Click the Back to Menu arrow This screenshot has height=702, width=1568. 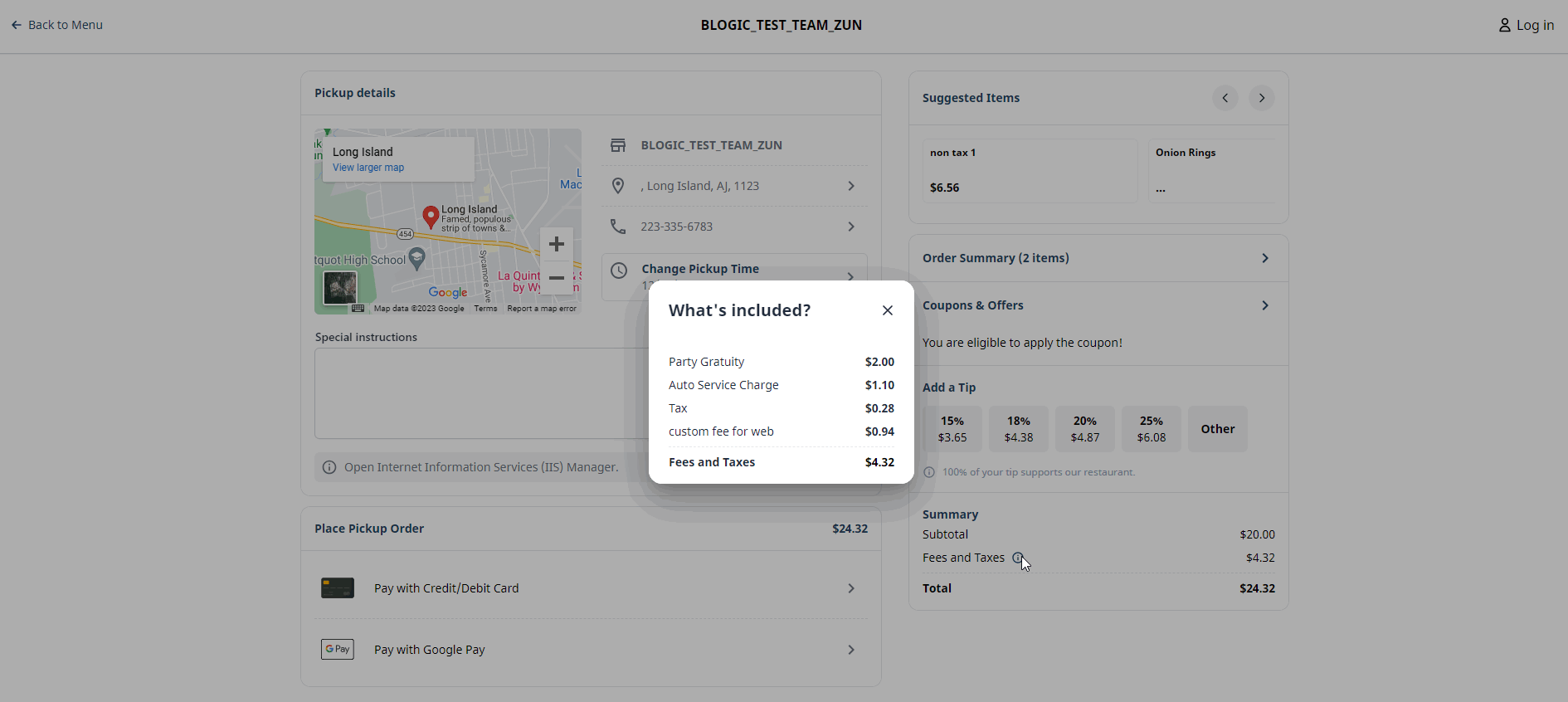(17, 26)
